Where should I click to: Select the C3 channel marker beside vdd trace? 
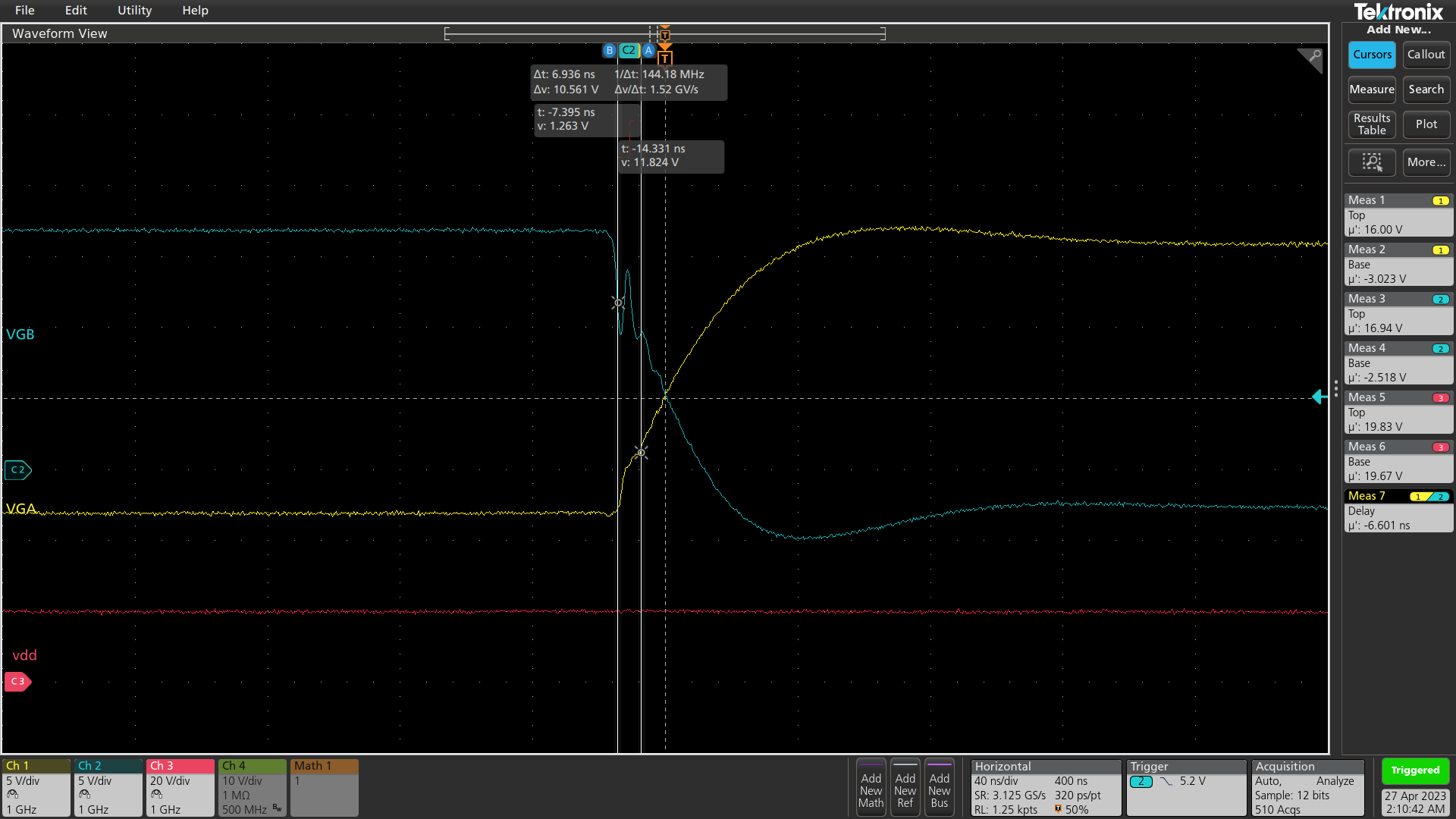[17, 681]
